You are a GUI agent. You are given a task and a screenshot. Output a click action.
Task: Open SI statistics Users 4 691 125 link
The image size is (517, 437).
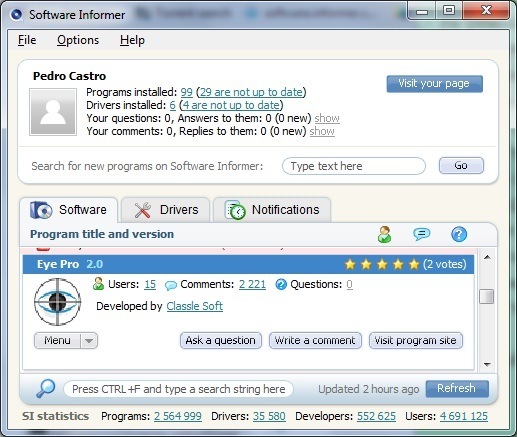point(464,416)
